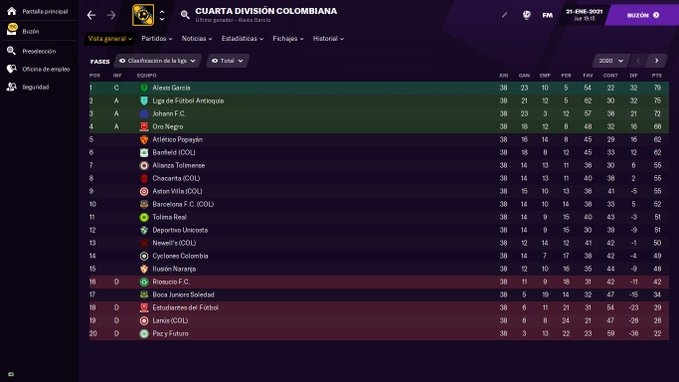Go to next season with right arrow
This screenshot has width=679, height=382.
656,61
